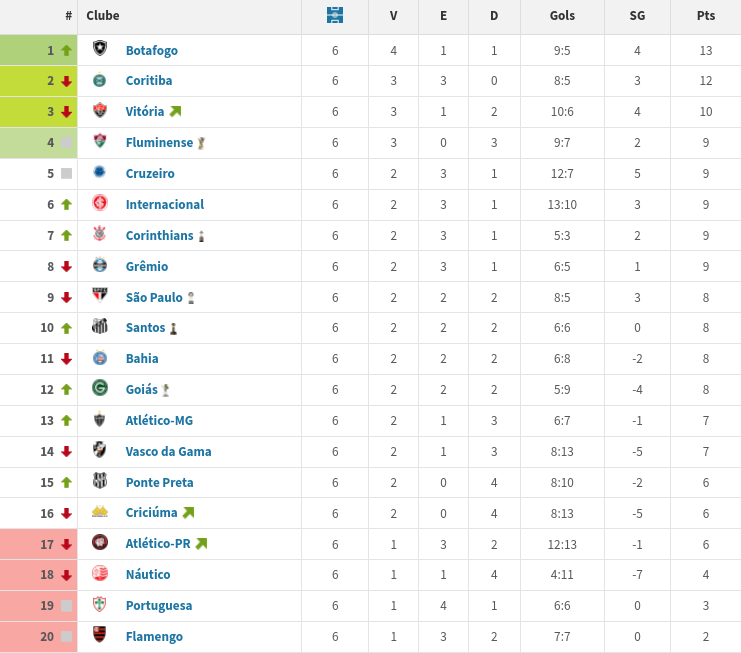Click the trophy icon next to Fluminense
Viewport: 741px width, 653px height.
tap(201, 143)
